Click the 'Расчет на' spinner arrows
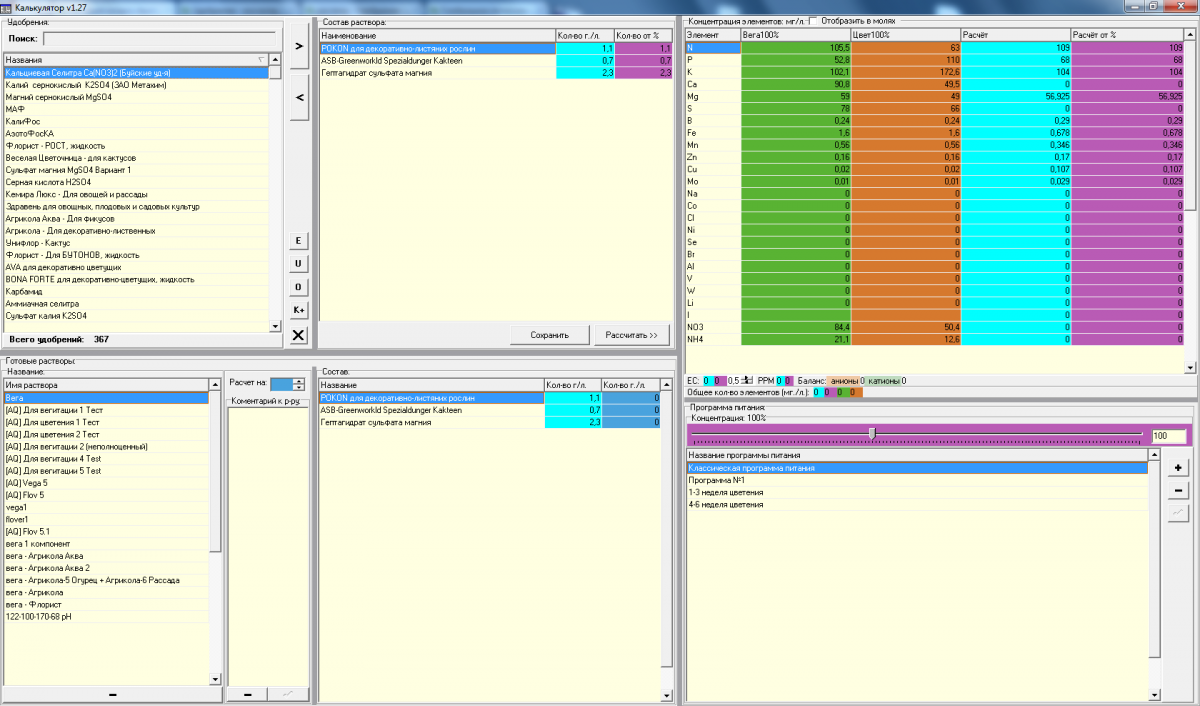 [298, 384]
